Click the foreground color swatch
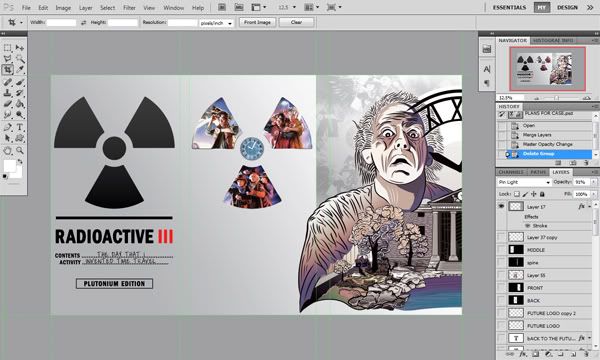Screen dimensions: 600x360 (x=9, y=166)
